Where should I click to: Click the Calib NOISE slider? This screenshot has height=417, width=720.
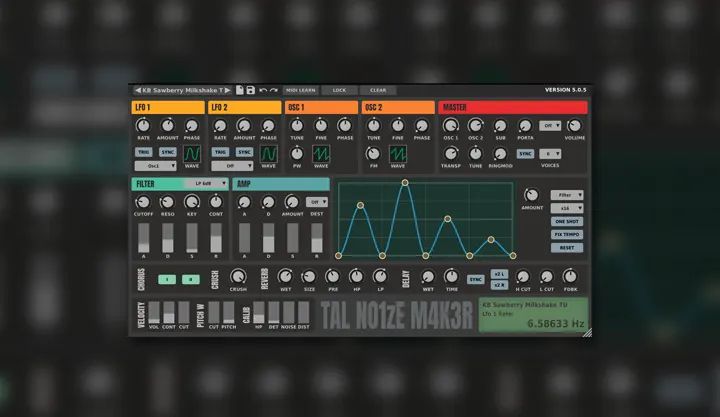[x=288, y=313]
